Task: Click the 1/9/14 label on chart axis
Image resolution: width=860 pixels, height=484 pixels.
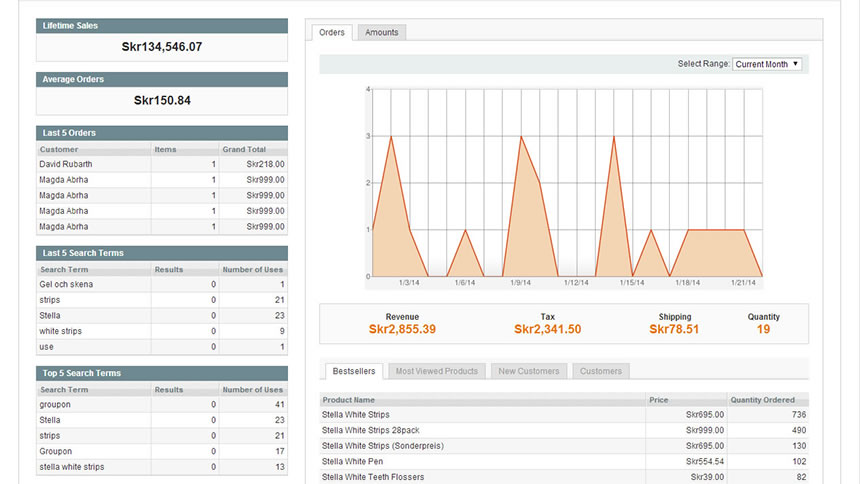Action: click(520, 283)
